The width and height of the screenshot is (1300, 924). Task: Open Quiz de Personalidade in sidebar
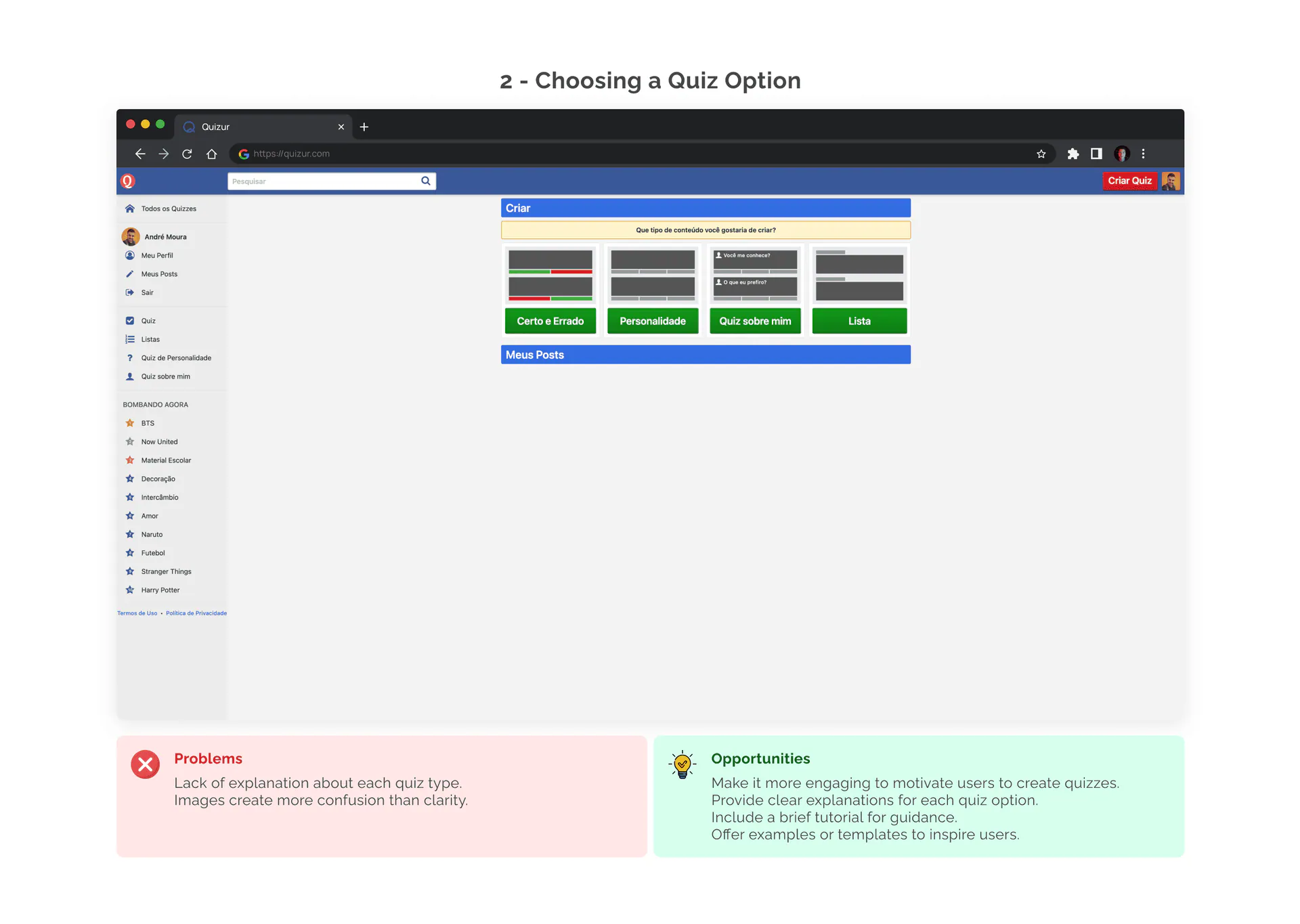pyautogui.click(x=176, y=358)
